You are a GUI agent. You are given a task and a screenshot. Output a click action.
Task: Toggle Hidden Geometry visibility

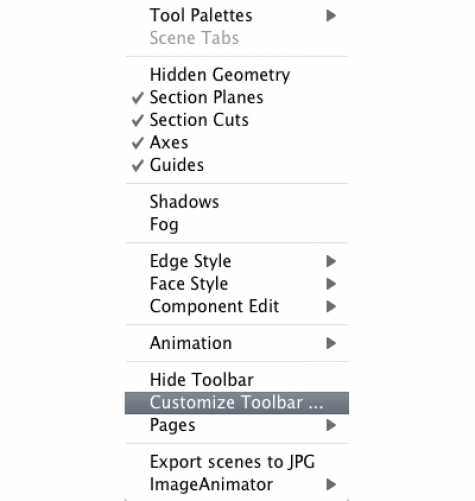click(237, 75)
